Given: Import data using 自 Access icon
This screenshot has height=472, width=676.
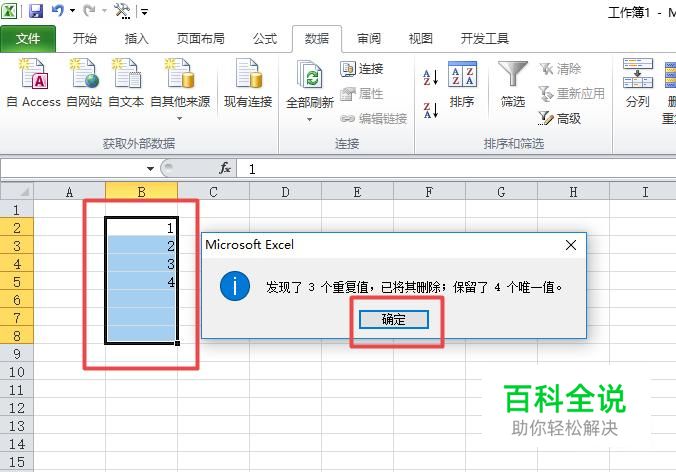Looking at the screenshot, I should click(34, 83).
